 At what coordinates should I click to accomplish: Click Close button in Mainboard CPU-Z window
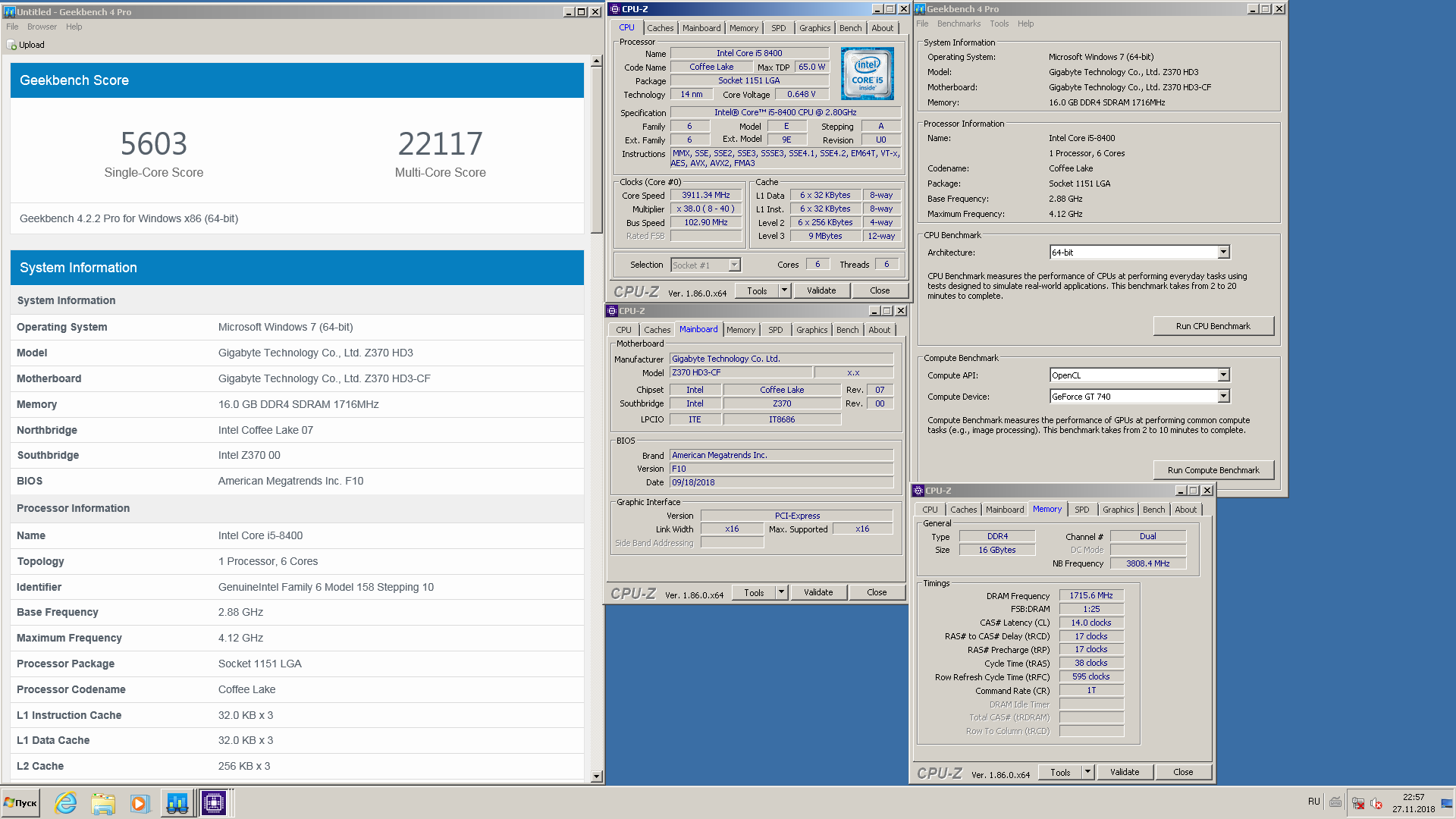click(x=877, y=592)
